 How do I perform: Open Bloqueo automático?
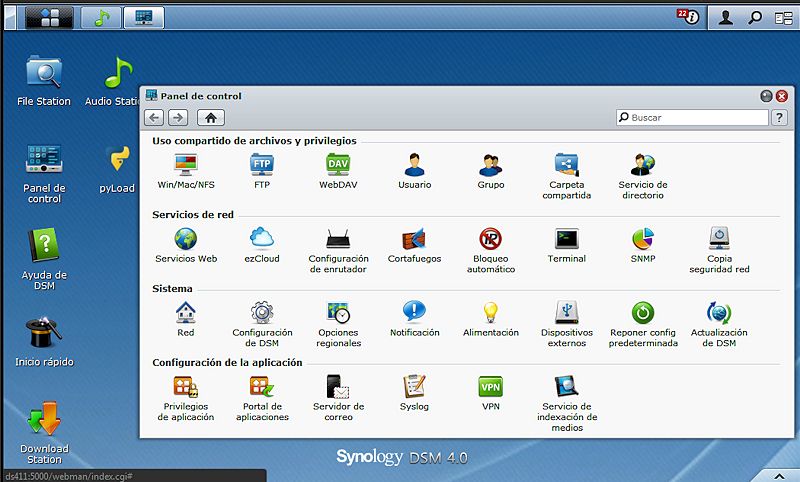[491, 250]
